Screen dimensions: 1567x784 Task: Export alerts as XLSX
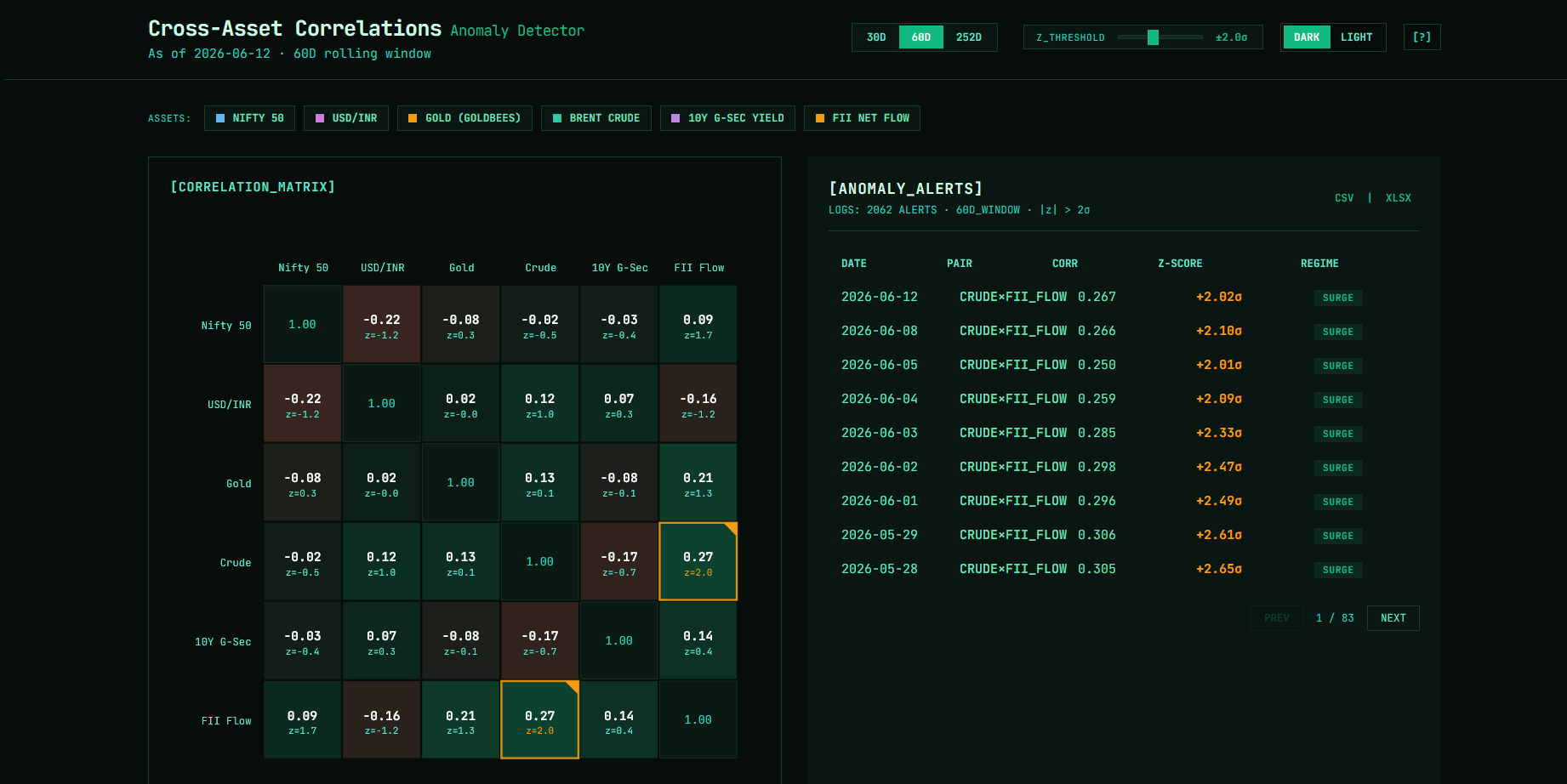[x=1398, y=198]
